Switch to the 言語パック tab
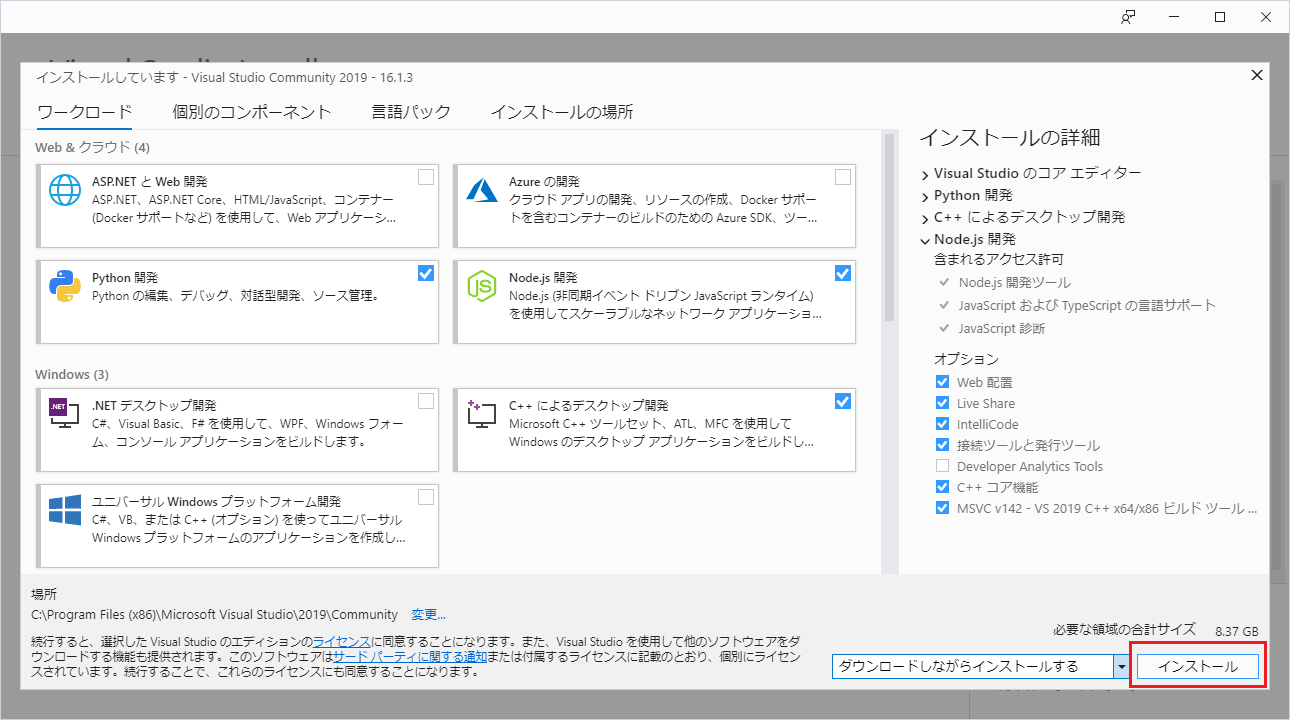The height and width of the screenshot is (720, 1290). pos(411,112)
